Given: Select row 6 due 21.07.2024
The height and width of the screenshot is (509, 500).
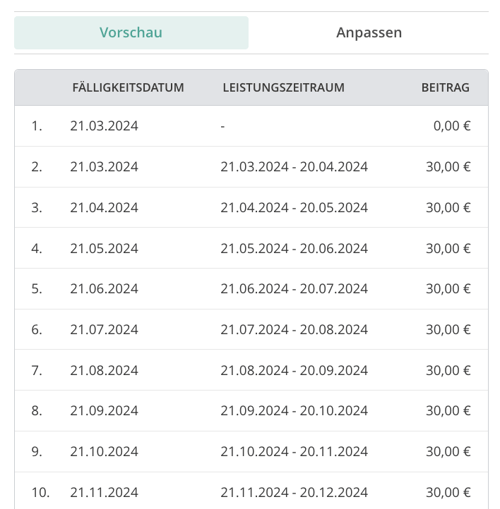Looking at the screenshot, I should point(251,330).
